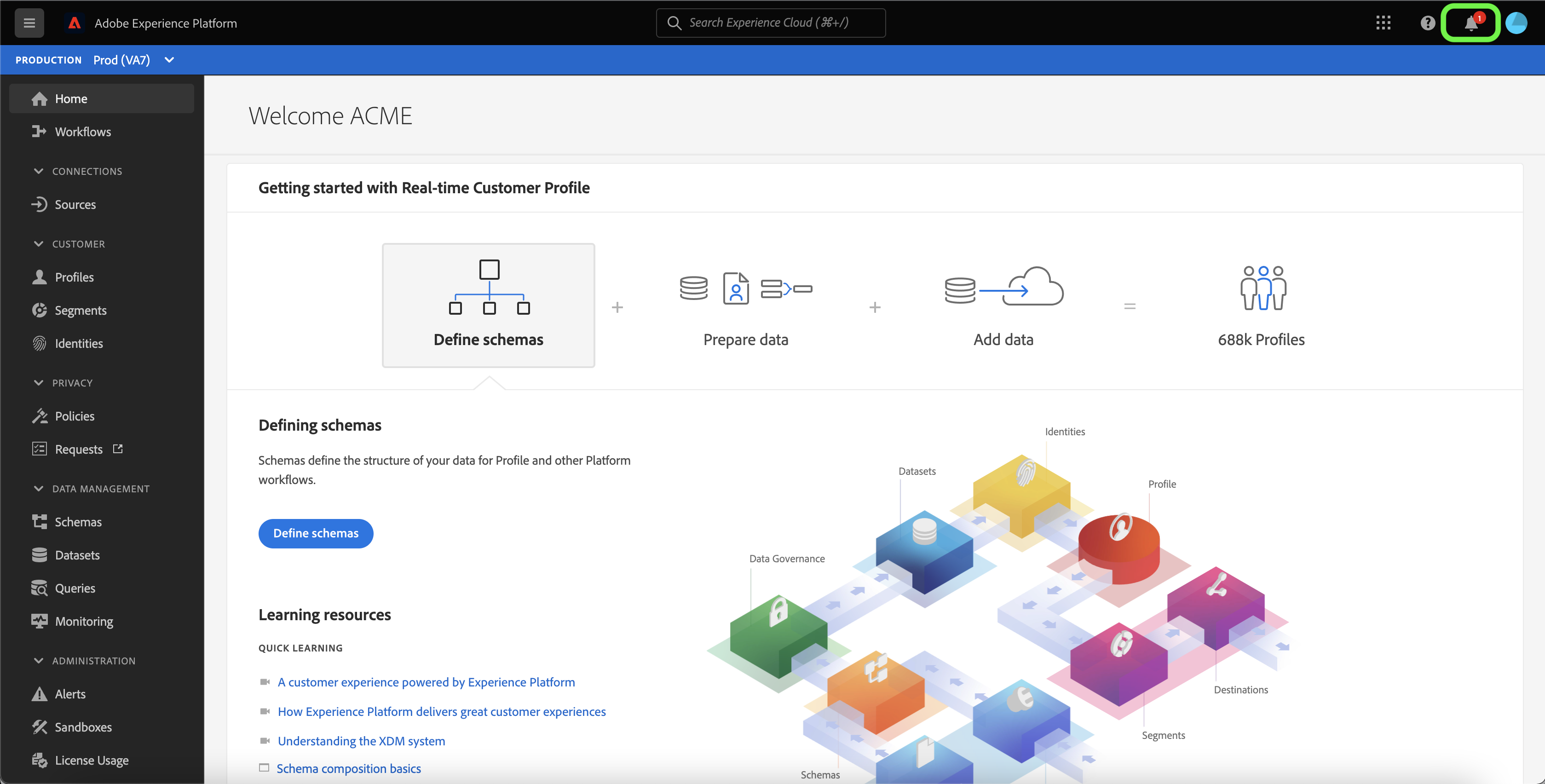
Task: Collapse the DATA MANAGEMENT section
Action: pyautogui.click(x=38, y=488)
